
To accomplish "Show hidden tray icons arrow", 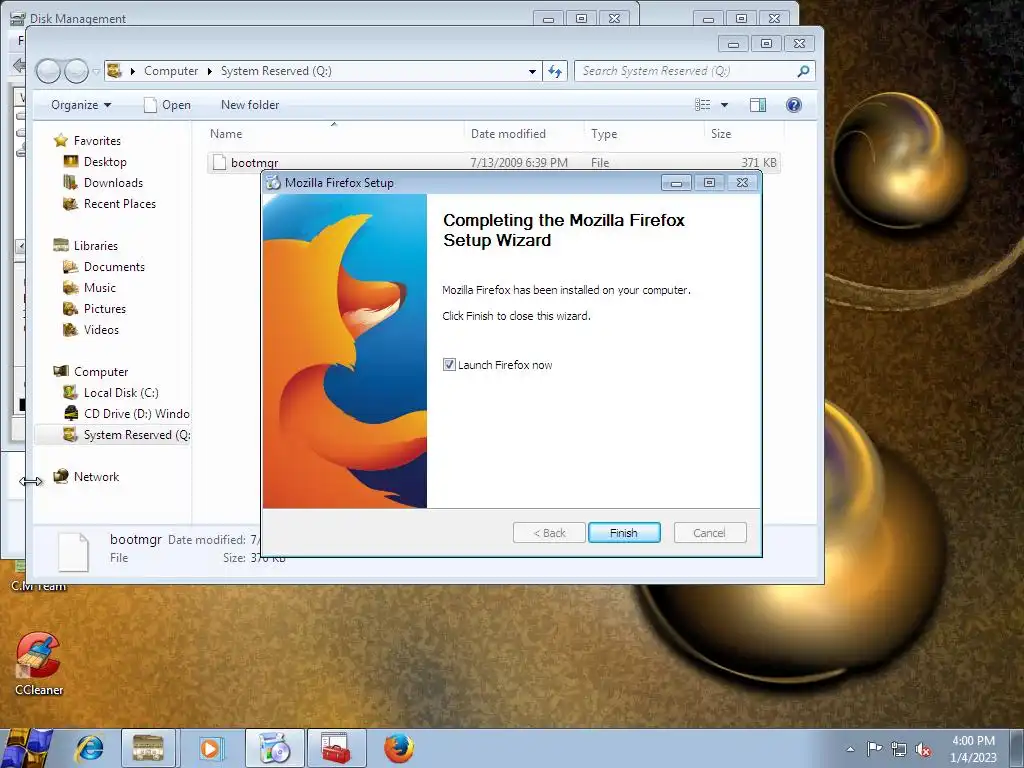I will 850,749.
